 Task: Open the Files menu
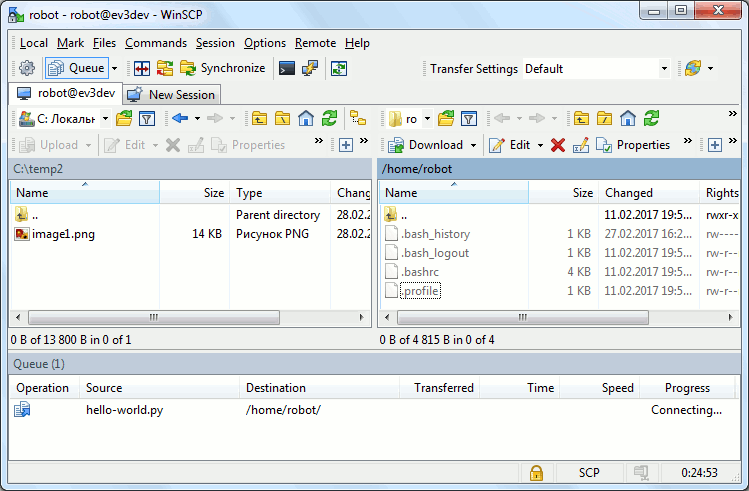tap(104, 43)
